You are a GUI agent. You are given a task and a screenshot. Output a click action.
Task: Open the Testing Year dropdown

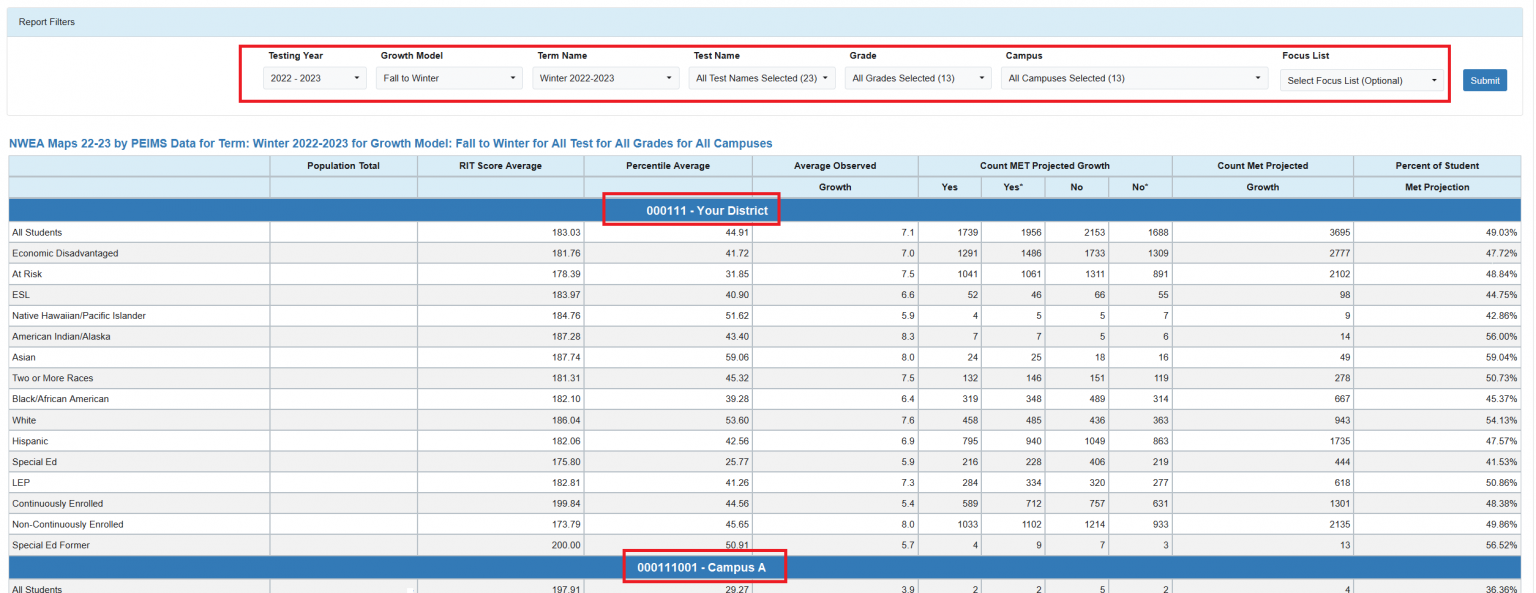click(x=314, y=77)
